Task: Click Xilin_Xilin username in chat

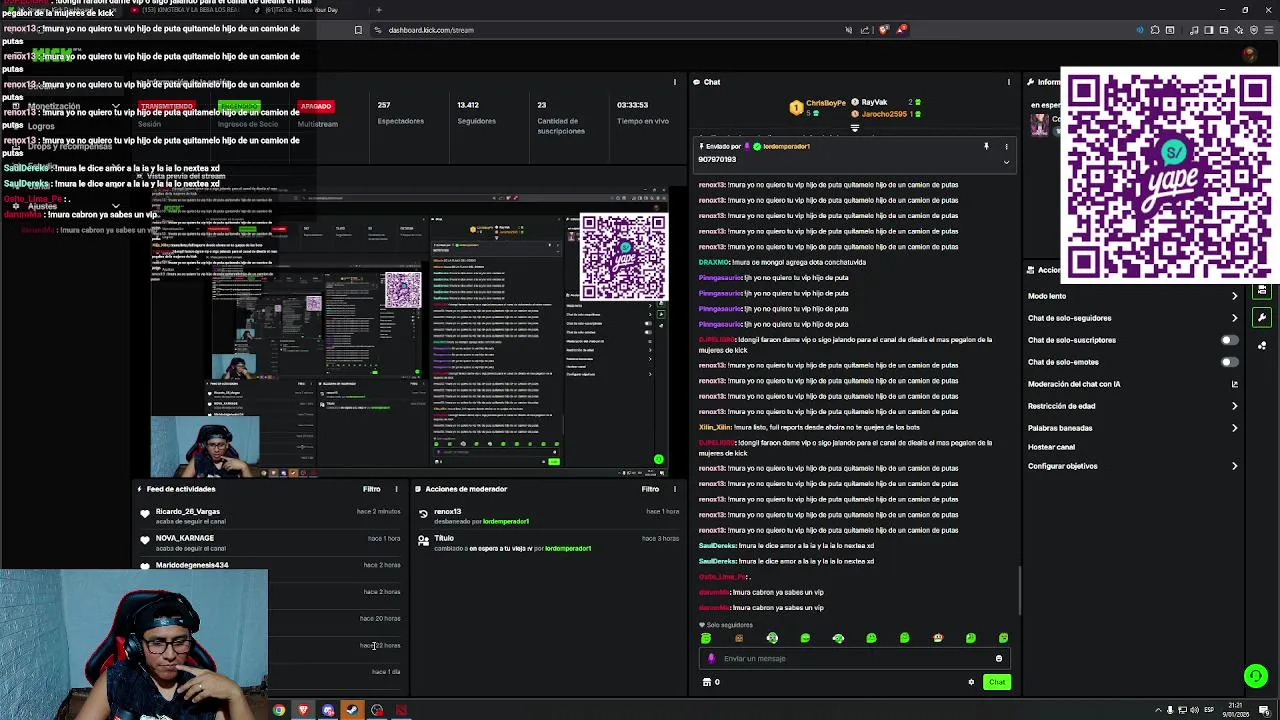Action: tap(714, 427)
